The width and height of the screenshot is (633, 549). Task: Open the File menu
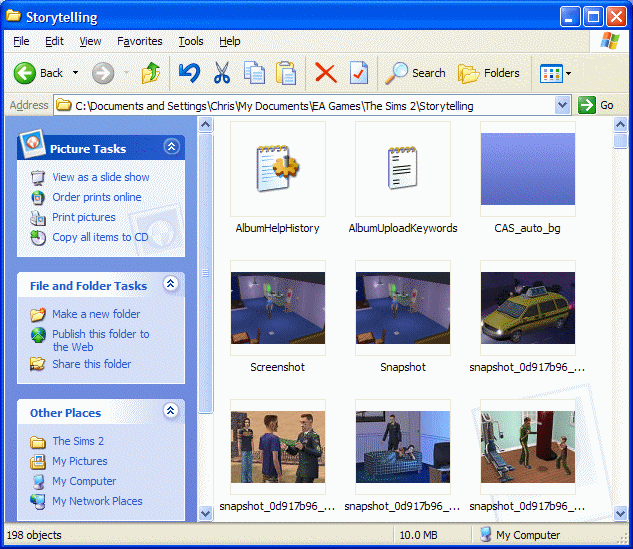click(21, 41)
